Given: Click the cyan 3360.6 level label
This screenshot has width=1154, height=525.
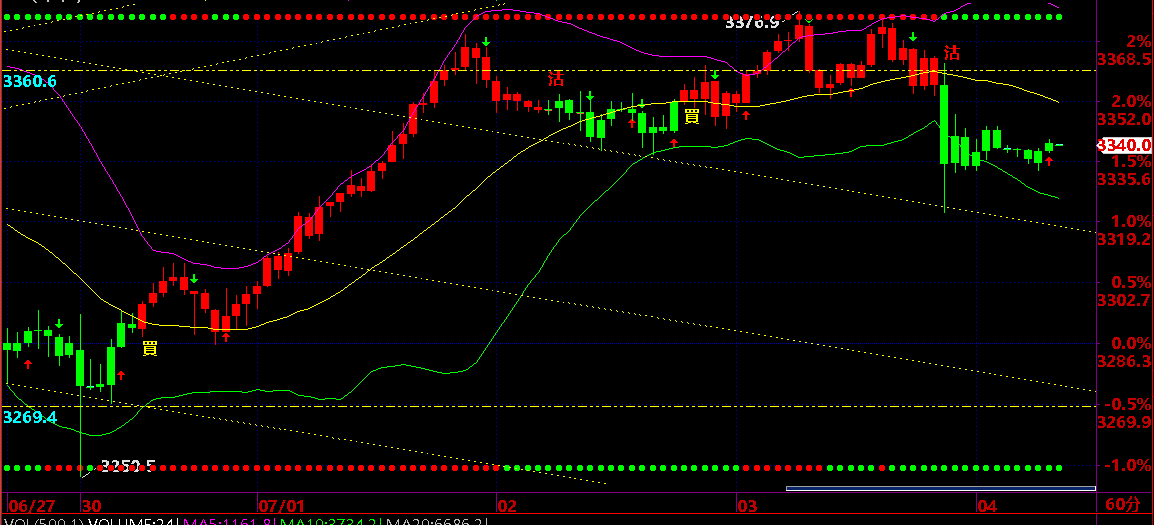Looking at the screenshot, I should coord(30,81).
